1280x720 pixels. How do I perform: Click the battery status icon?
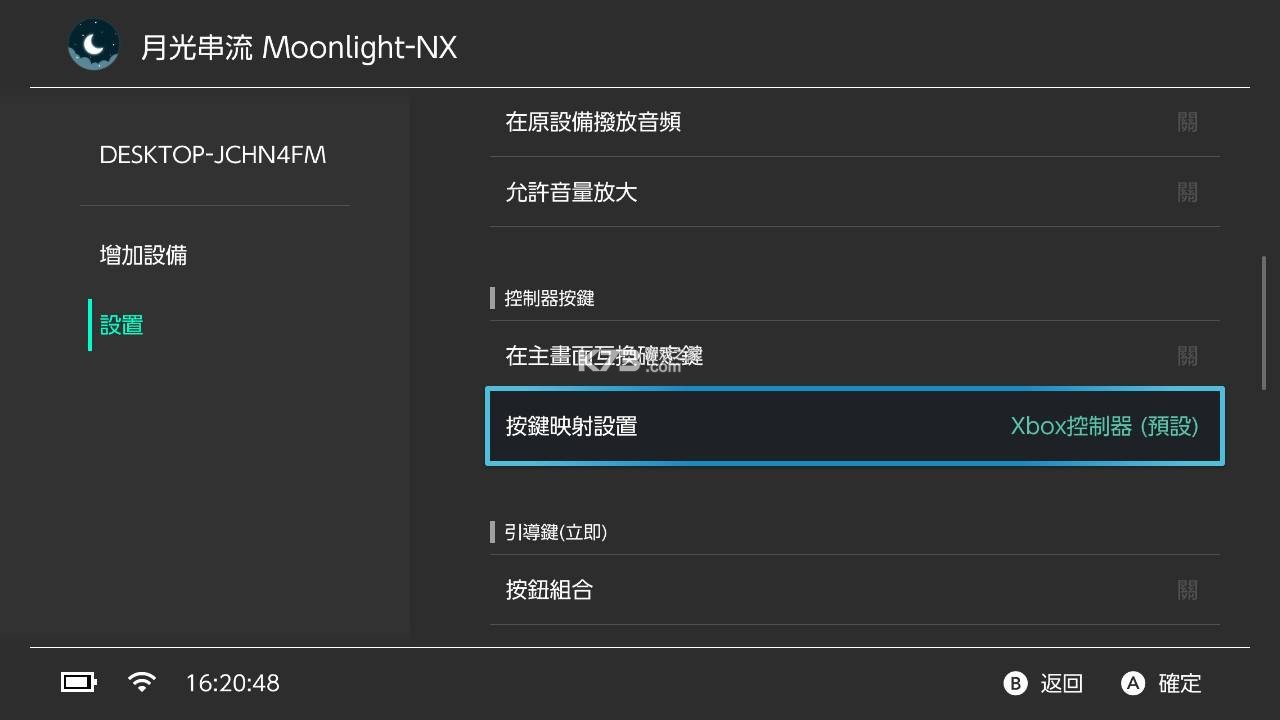[x=78, y=682]
